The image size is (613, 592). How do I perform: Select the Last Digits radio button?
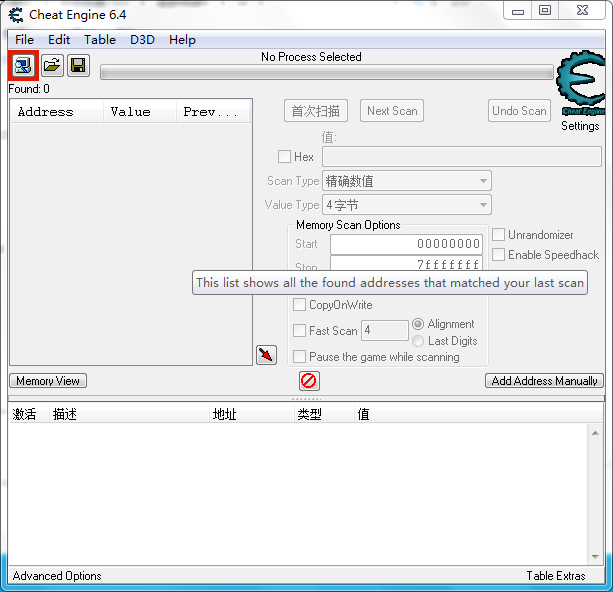(x=418, y=341)
